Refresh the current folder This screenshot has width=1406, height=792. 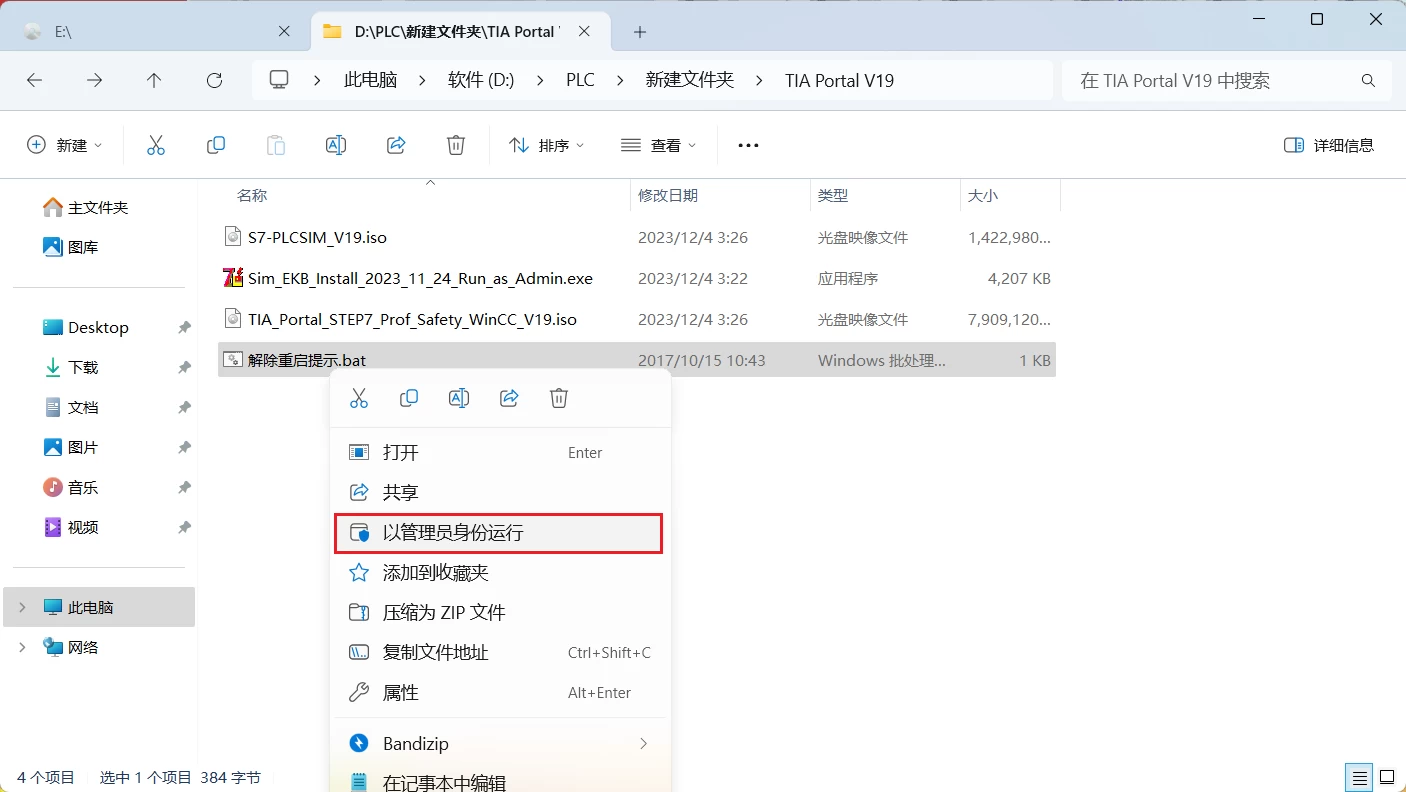pyautogui.click(x=214, y=80)
